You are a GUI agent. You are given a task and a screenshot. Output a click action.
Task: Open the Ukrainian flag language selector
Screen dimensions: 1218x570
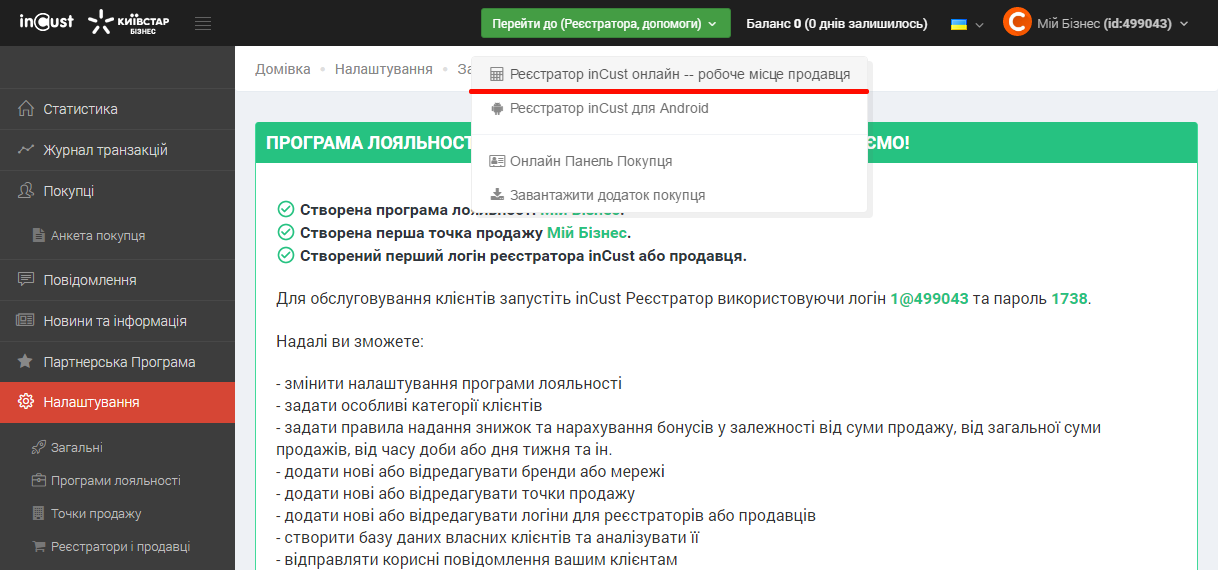click(966, 23)
